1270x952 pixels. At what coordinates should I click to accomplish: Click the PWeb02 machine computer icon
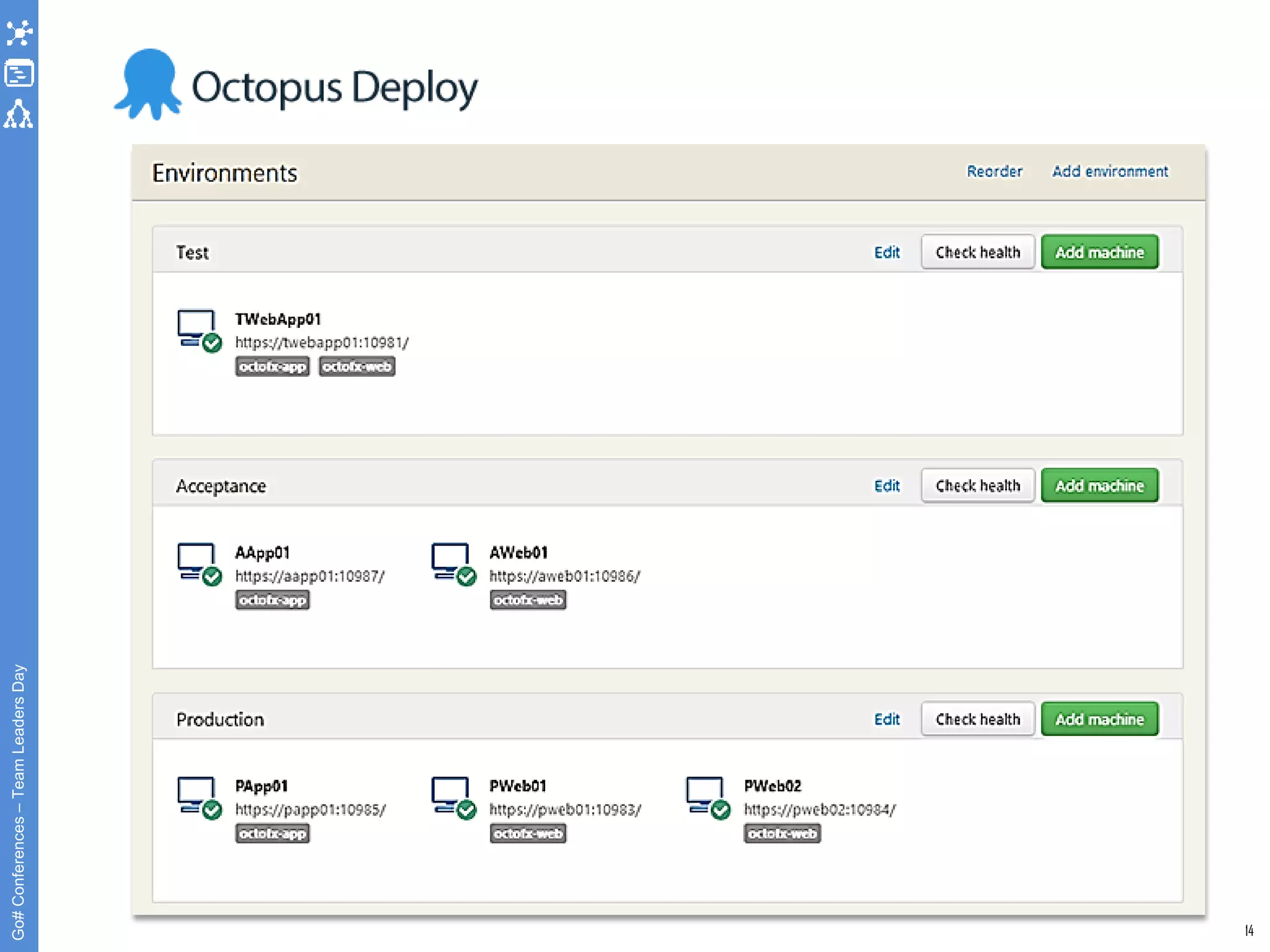coord(706,796)
